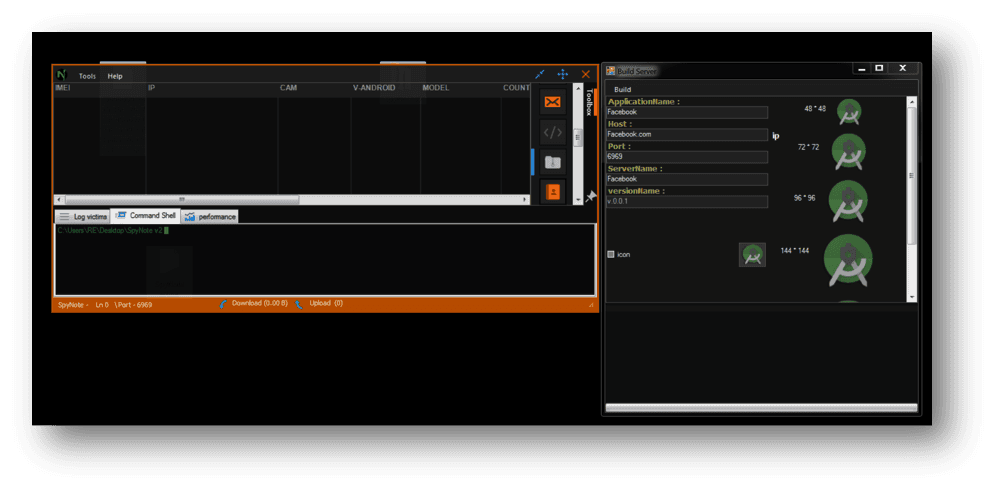Viewport: 997px width, 490px height.
Task: Click the toolbox scrollbar down arrow
Action: 578,200
